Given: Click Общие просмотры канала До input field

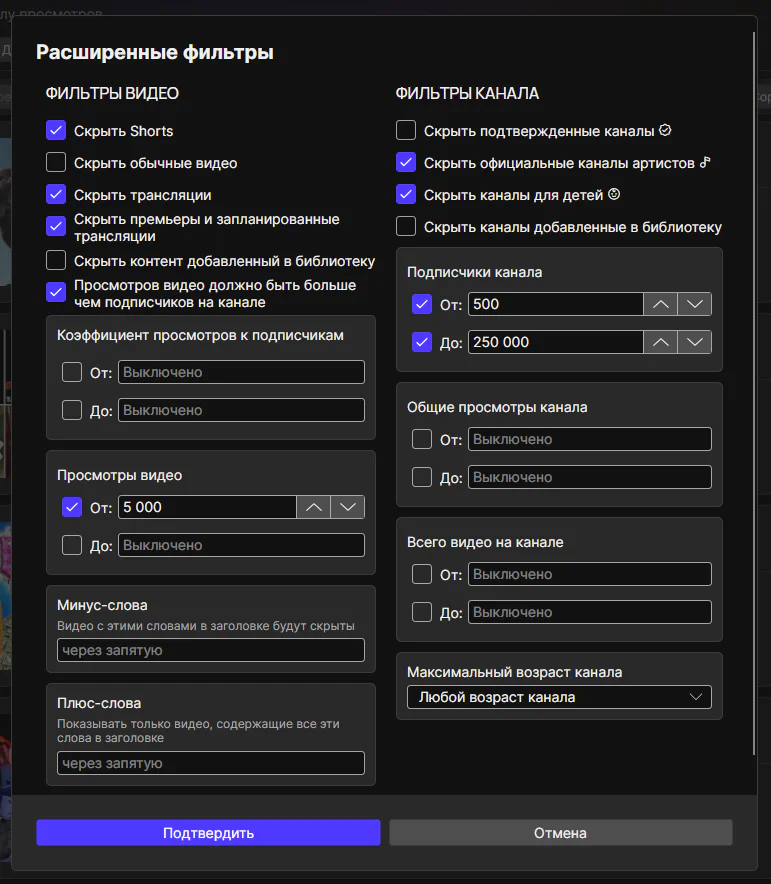Looking at the screenshot, I should pos(590,477).
